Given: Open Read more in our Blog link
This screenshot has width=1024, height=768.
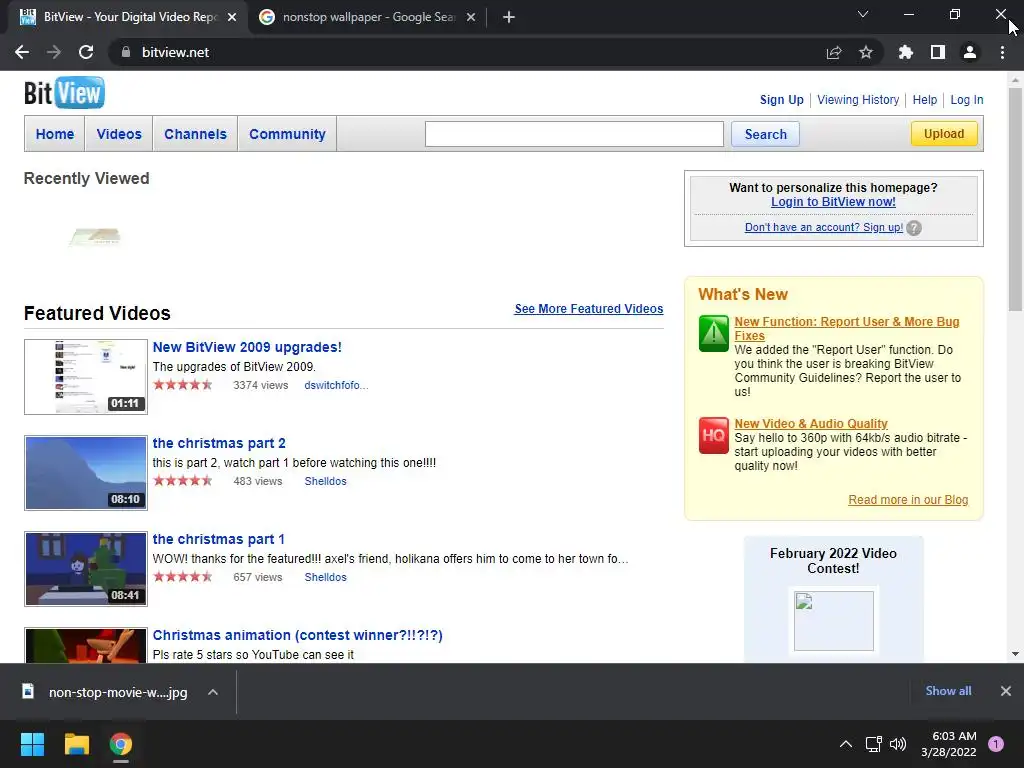Looking at the screenshot, I should (x=908, y=500).
